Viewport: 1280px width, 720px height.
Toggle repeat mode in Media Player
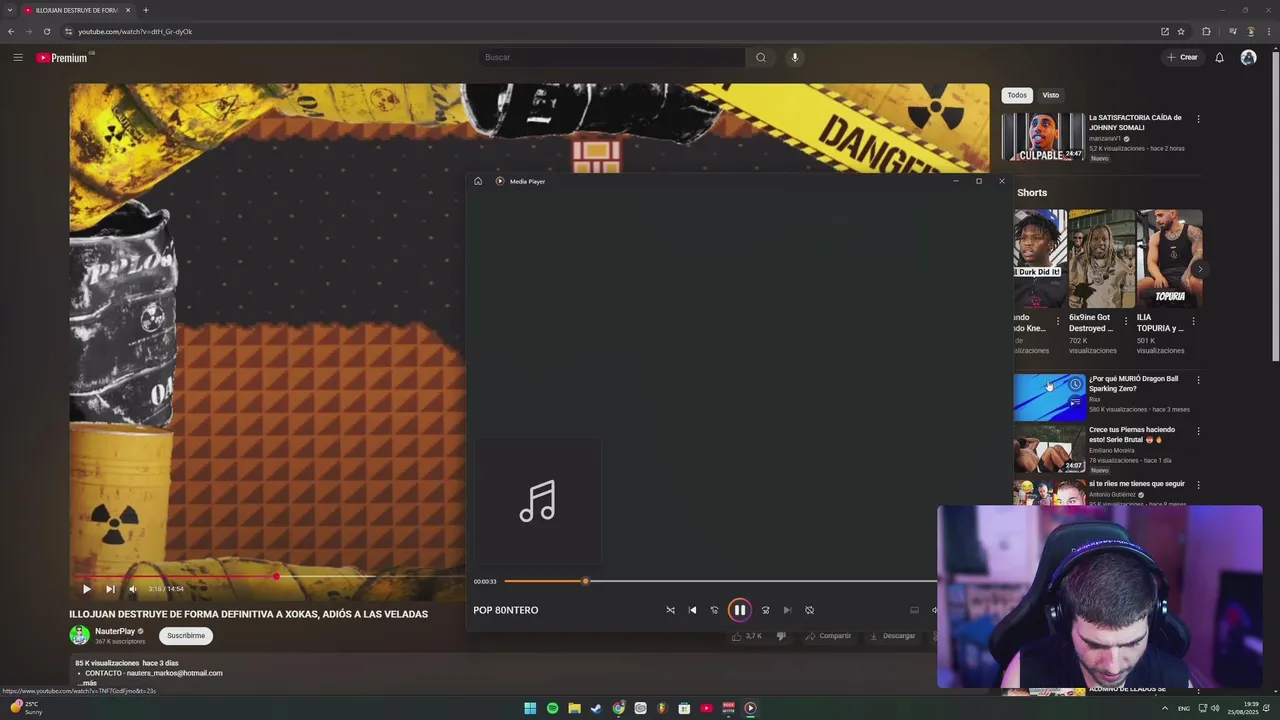point(809,610)
